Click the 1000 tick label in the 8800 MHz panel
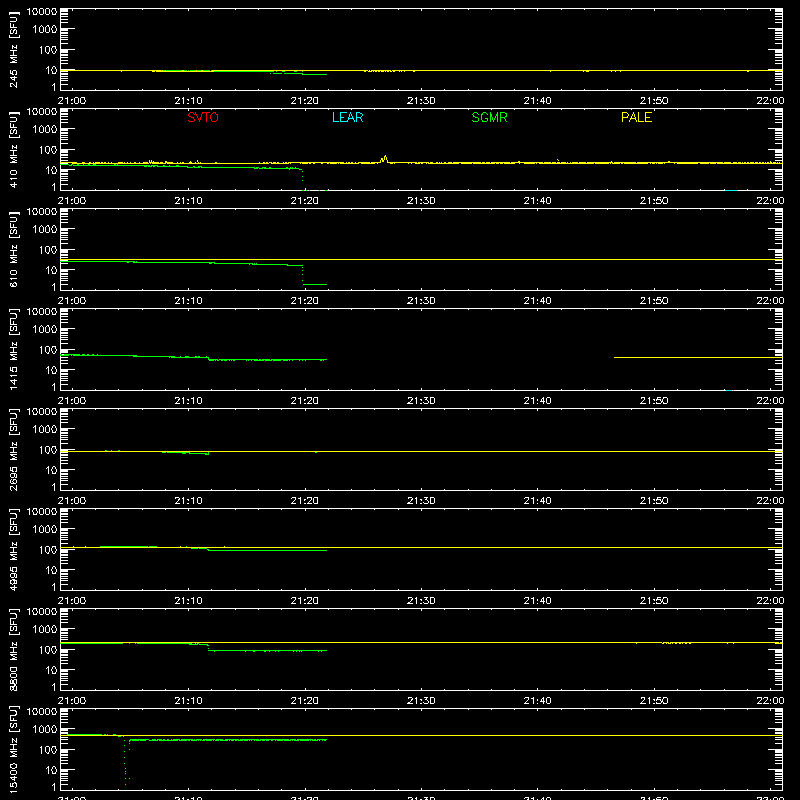The width and height of the screenshot is (800, 800). tap(45, 630)
